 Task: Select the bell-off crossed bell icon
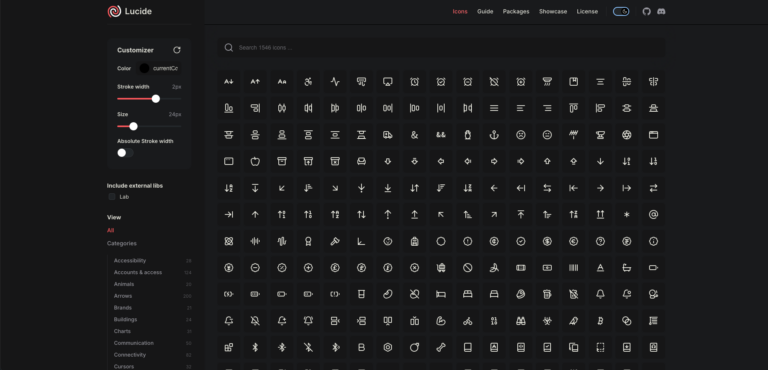[x=255, y=321]
